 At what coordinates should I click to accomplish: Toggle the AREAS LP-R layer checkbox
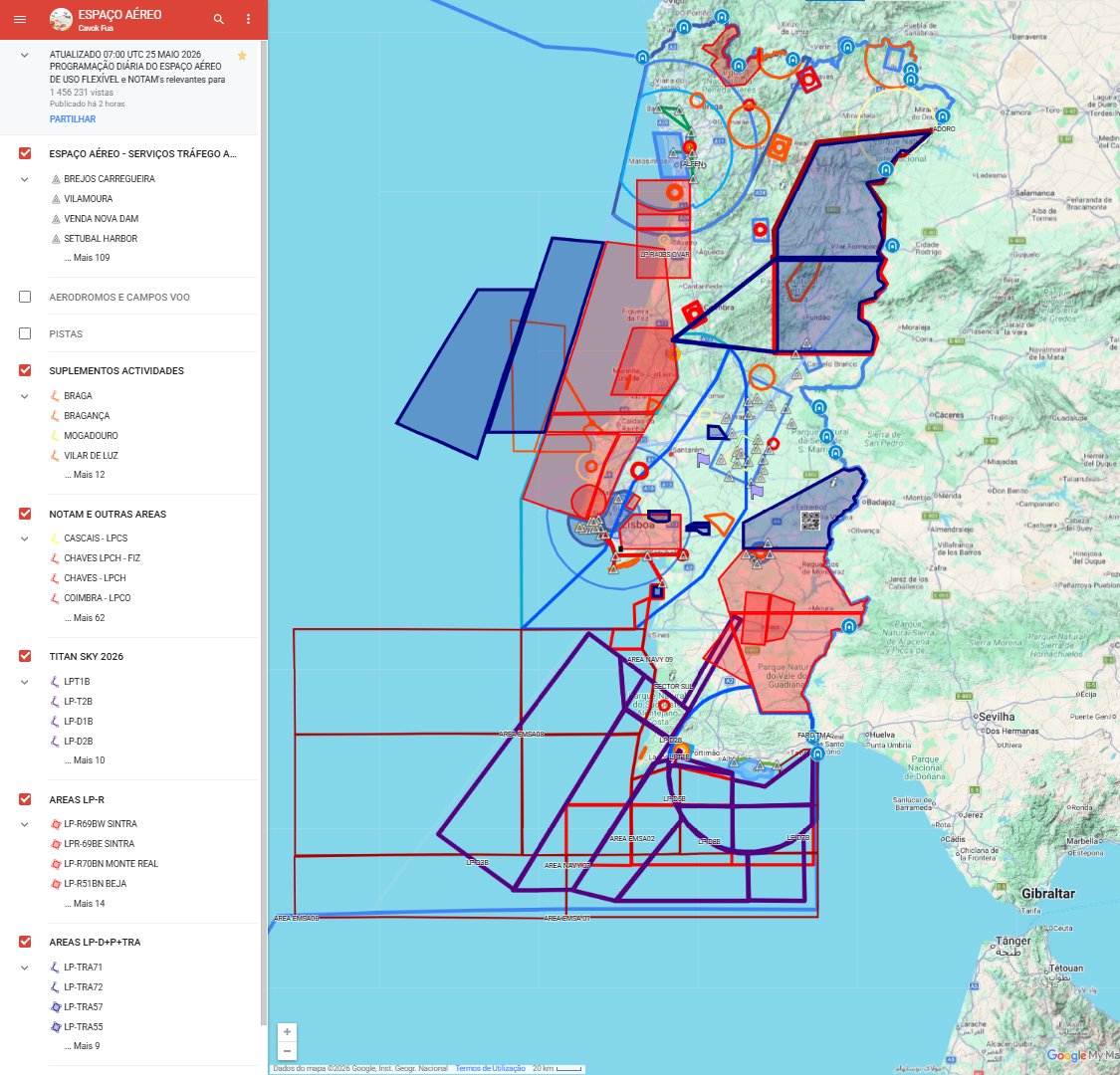tap(25, 799)
